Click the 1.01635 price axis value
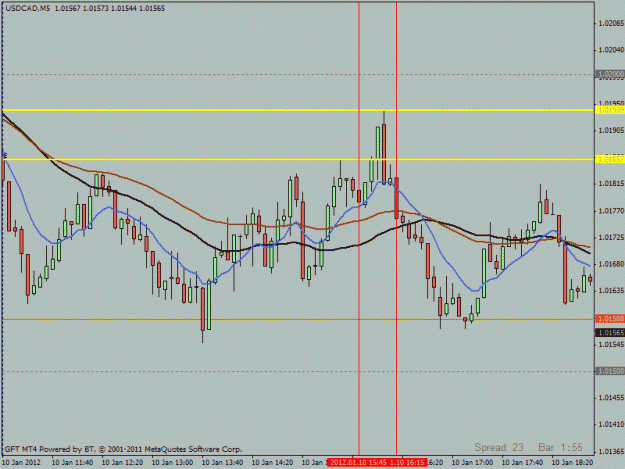The width and height of the screenshot is (625, 469). (611, 291)
